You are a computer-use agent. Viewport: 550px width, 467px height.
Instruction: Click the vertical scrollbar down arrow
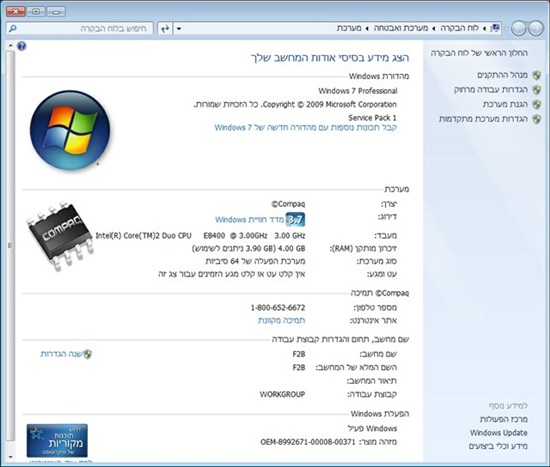click(x=10, y=457)
